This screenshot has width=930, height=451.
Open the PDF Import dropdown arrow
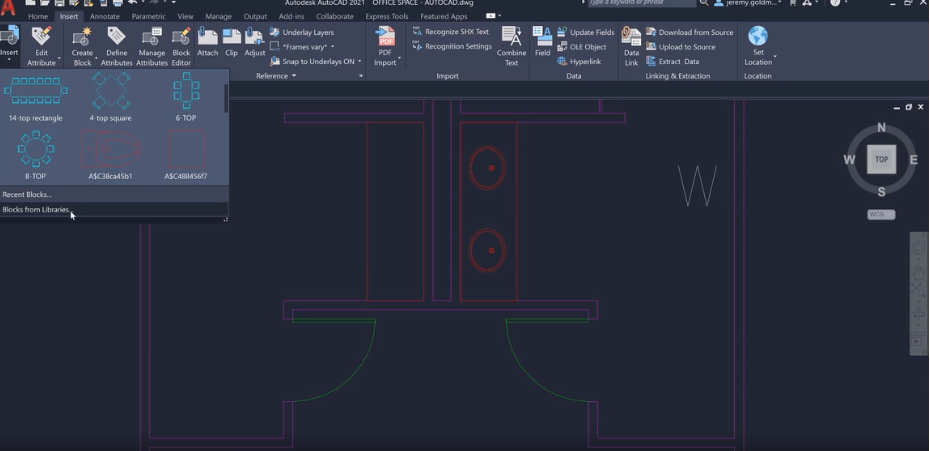(x=400, y=58)
